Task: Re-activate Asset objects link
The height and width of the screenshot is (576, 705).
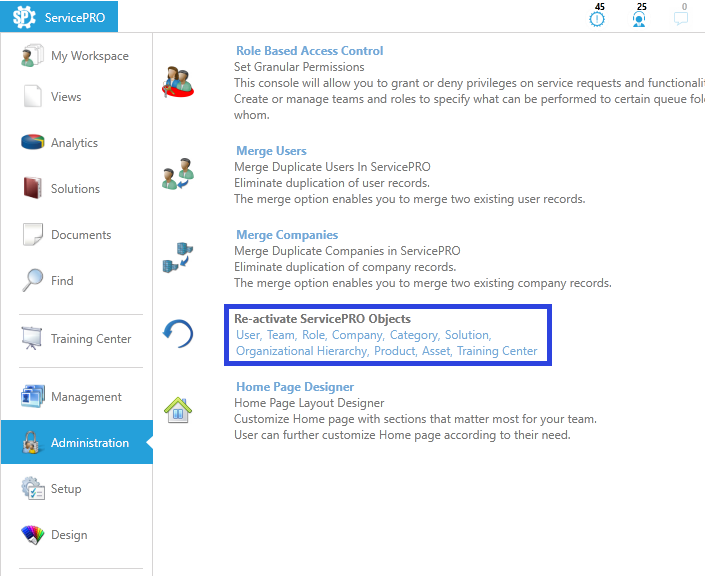Action: 437,351
